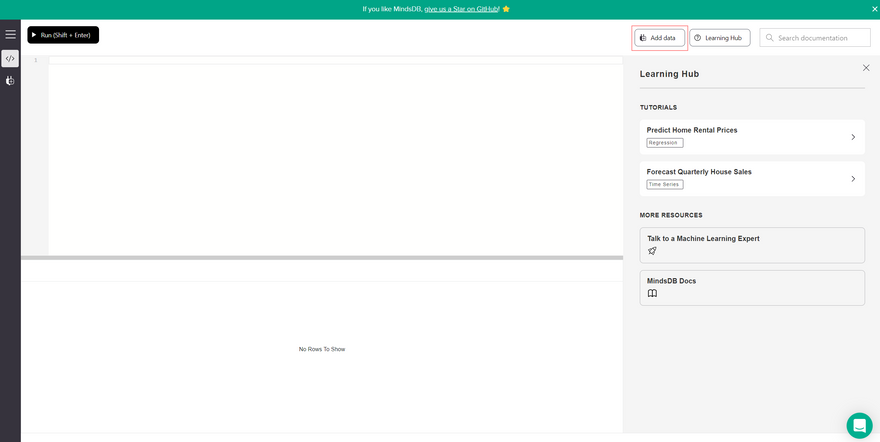This screenshot has height=442, width=880.
Task: Select the SQL editor code icon
Action: tap(10, 59)
